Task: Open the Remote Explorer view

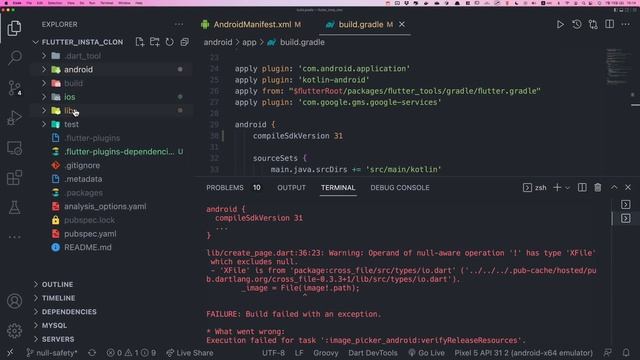Action: [14, 148]
